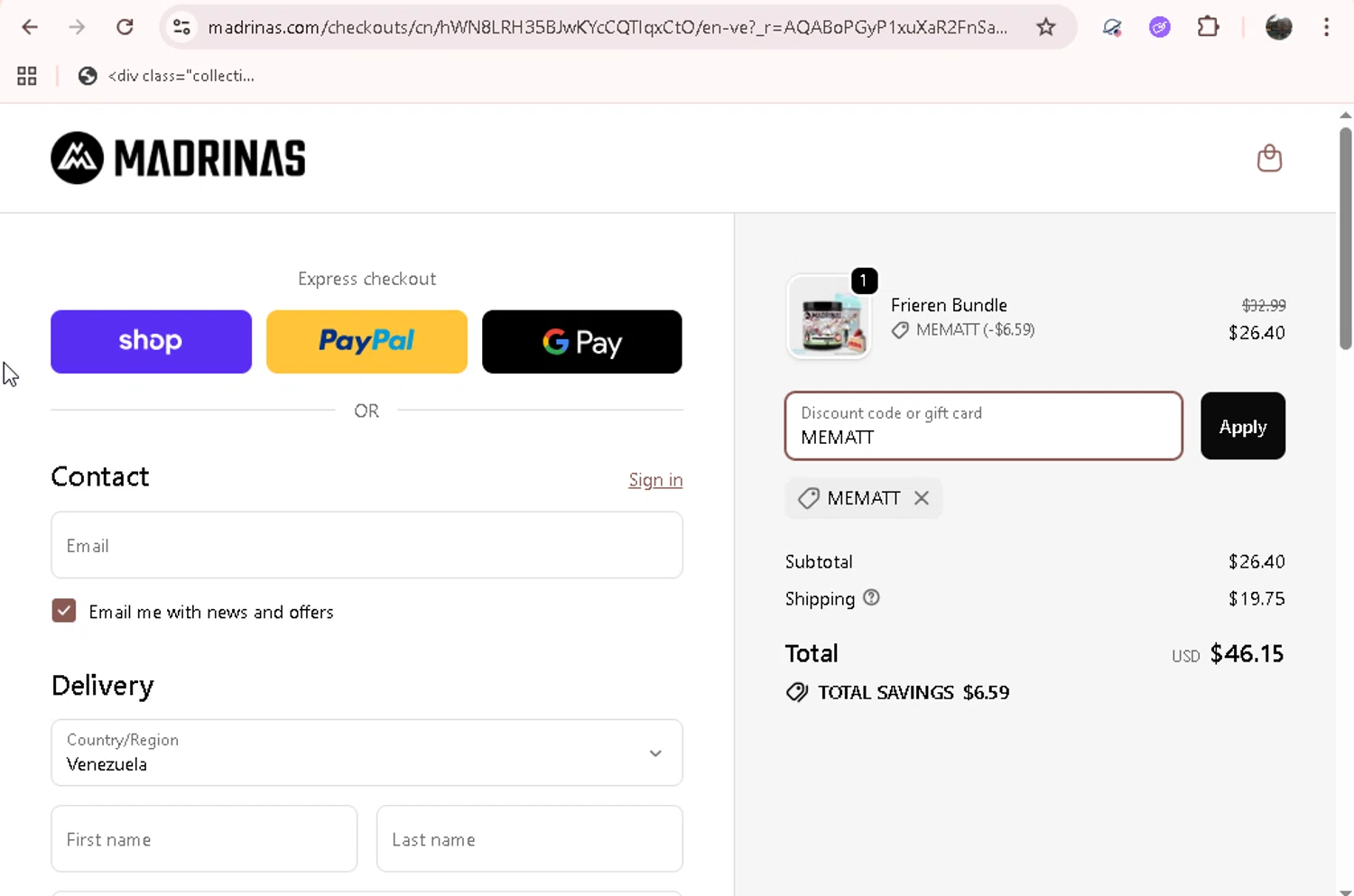Remove the MEMATT discount tag
This screenshot has width=1354, height=896.
[x=921, y=498]
